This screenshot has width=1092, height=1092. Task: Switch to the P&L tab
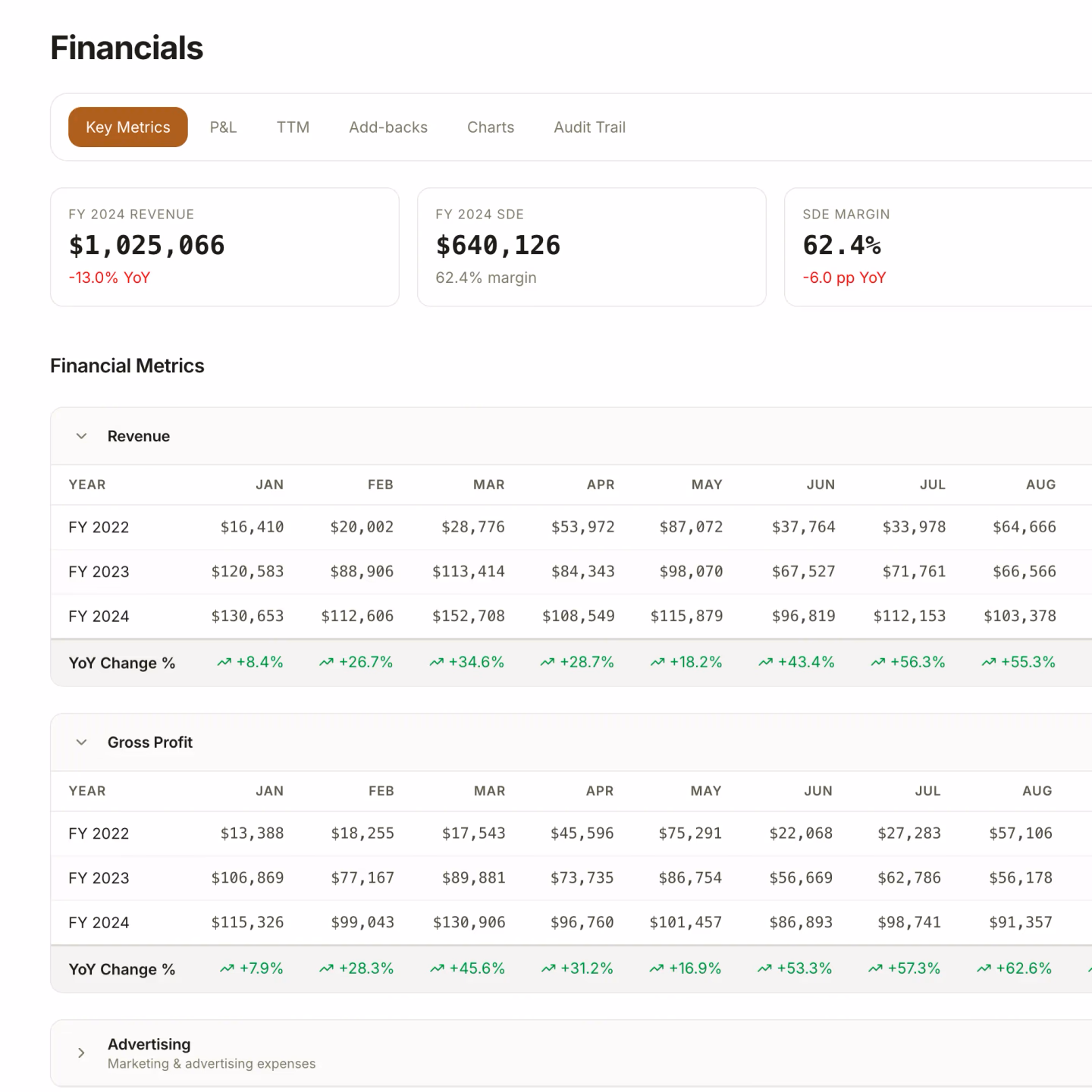pyautogui.click(x=223, y=127)
